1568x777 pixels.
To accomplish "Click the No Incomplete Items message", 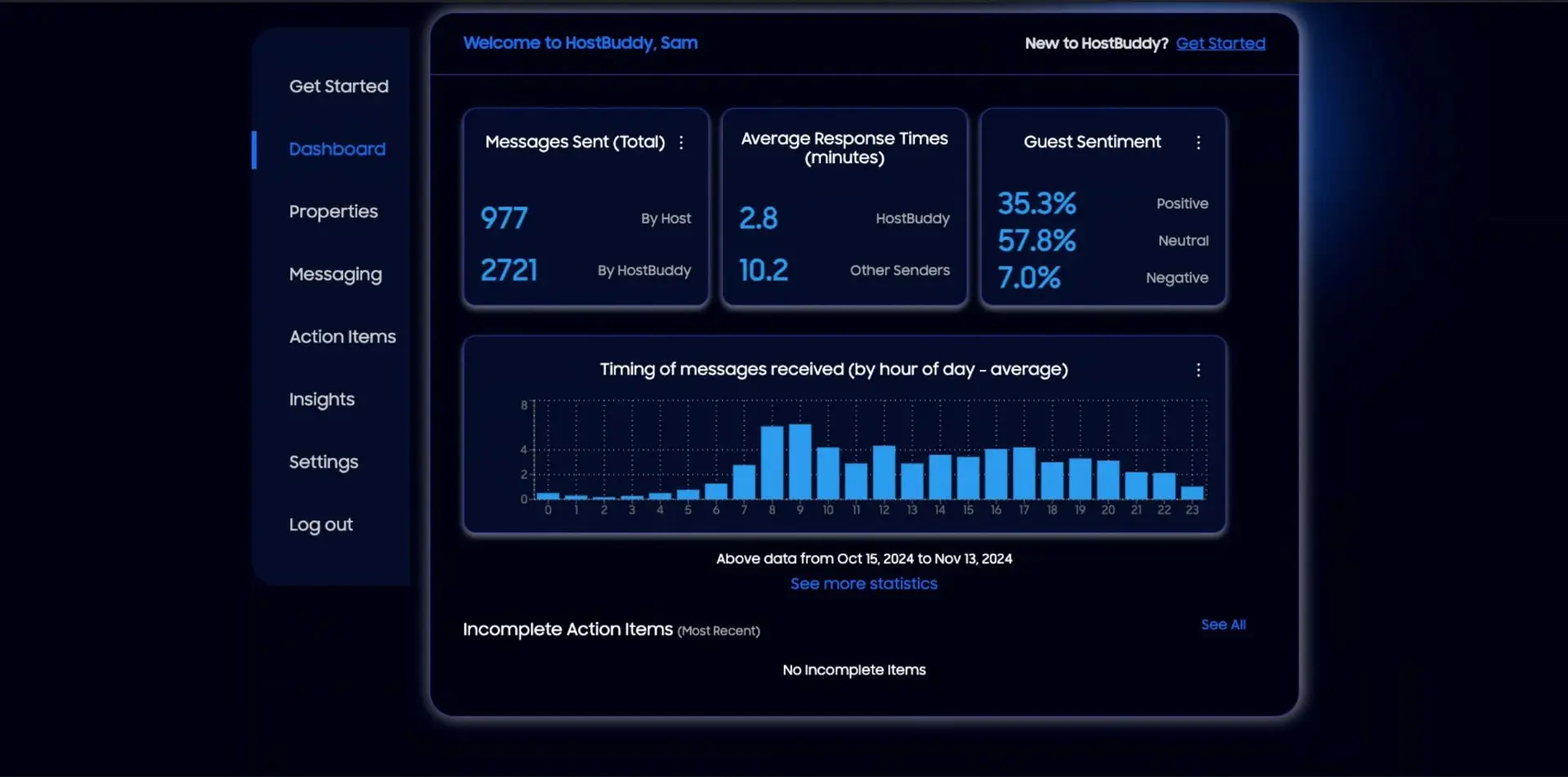I will (x=854, y=669).
